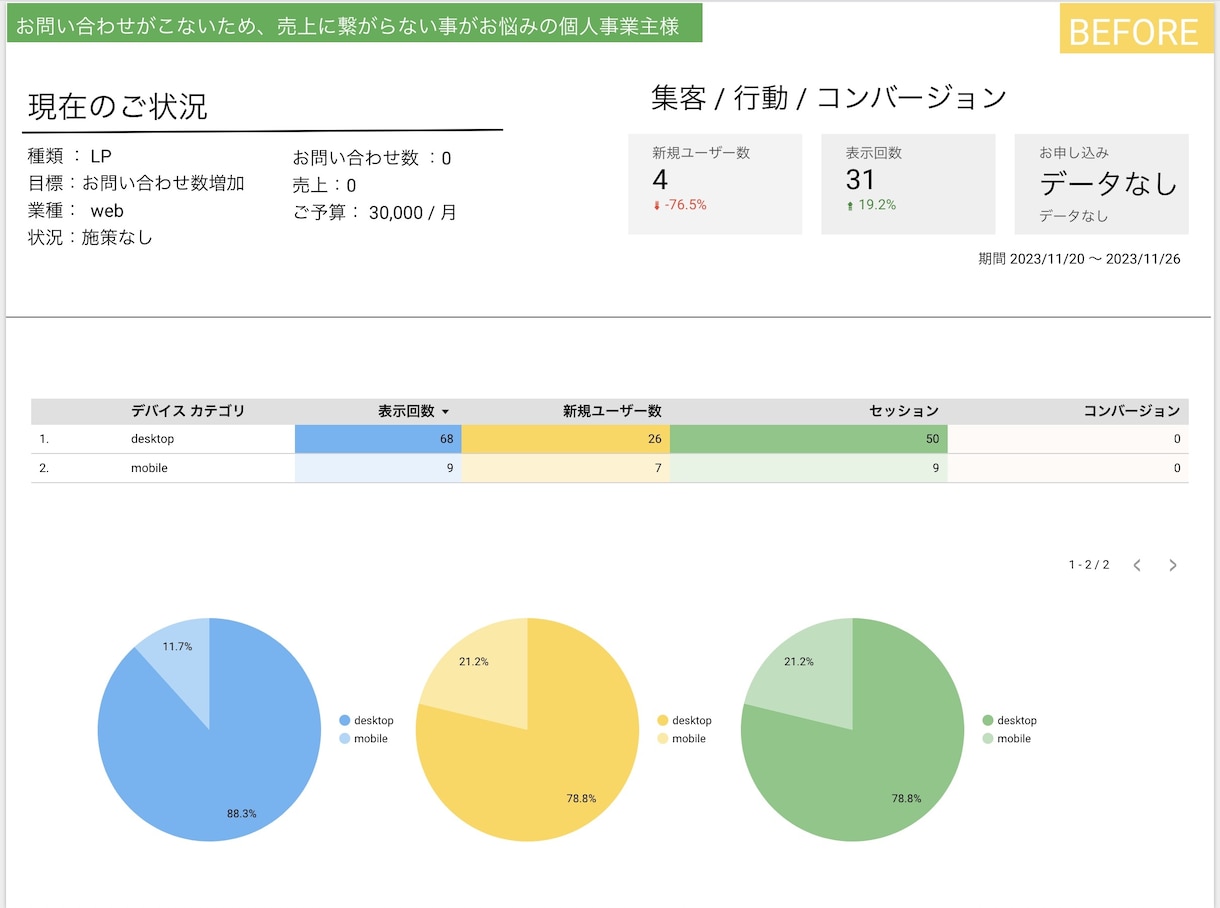This screenshot has width=1220, height=908.
Task: Click the 売上：0 text
Action: pyautogui.click(x=324, y=185)
